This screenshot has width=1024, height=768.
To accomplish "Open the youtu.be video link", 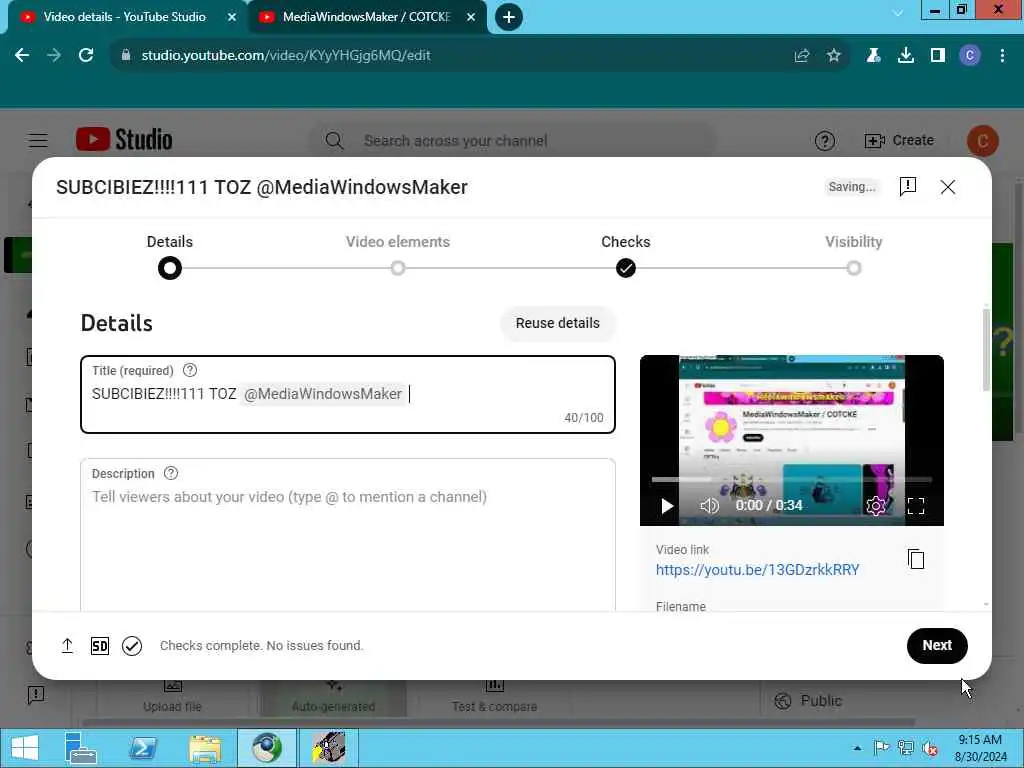I will coord(758,570).
